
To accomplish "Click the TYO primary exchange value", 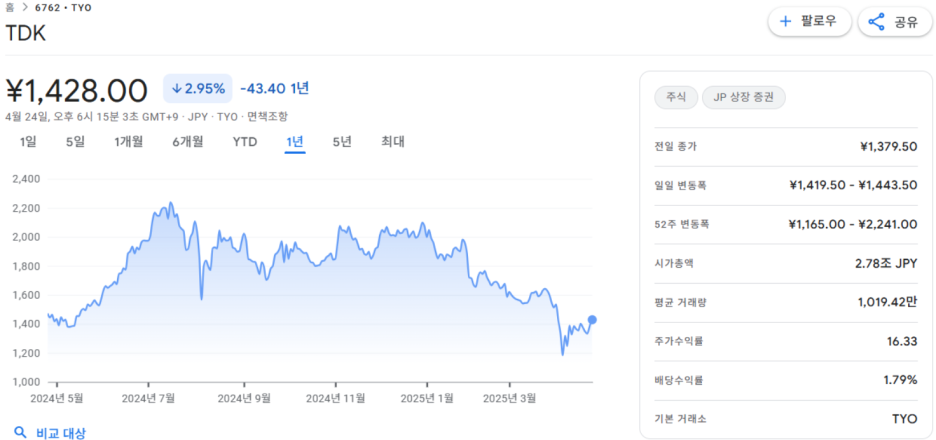I will (x=904, y=419).
